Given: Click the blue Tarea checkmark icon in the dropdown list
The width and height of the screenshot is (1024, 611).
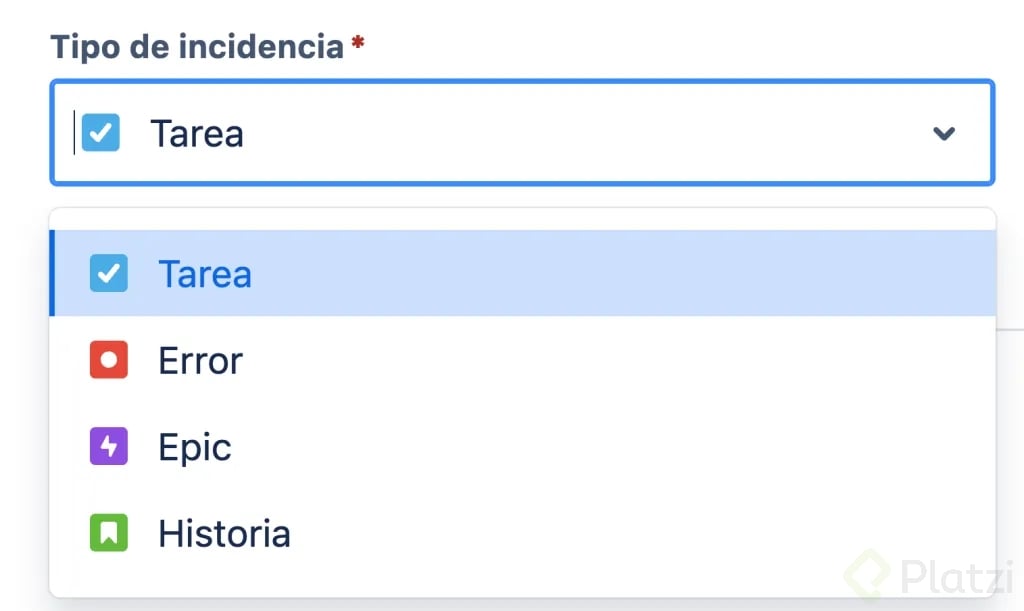Looking at the screenshot, I should (108, 274).
